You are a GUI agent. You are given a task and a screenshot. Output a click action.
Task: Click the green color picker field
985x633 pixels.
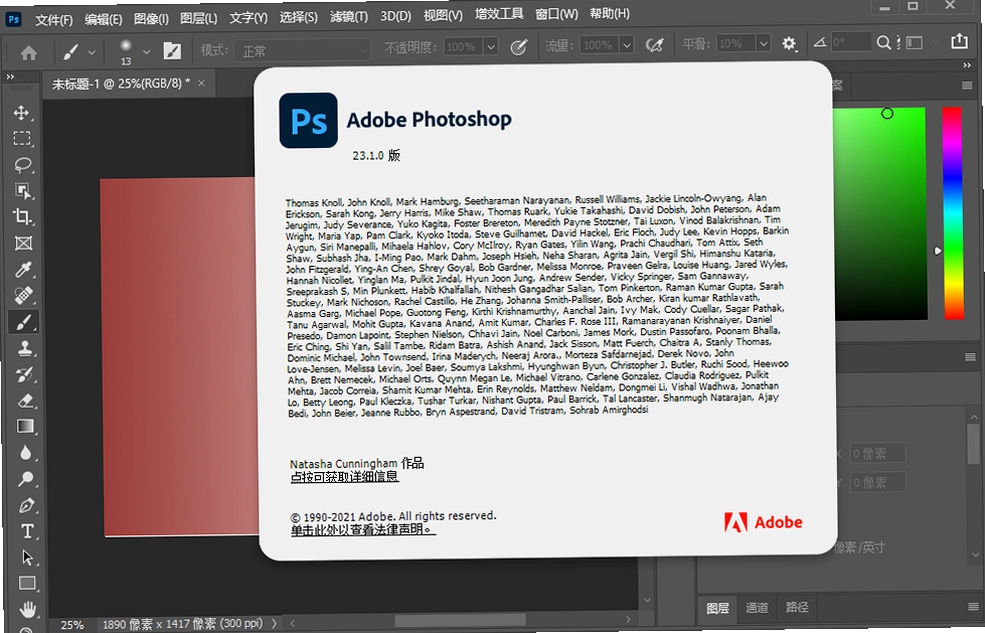point(879,214)
